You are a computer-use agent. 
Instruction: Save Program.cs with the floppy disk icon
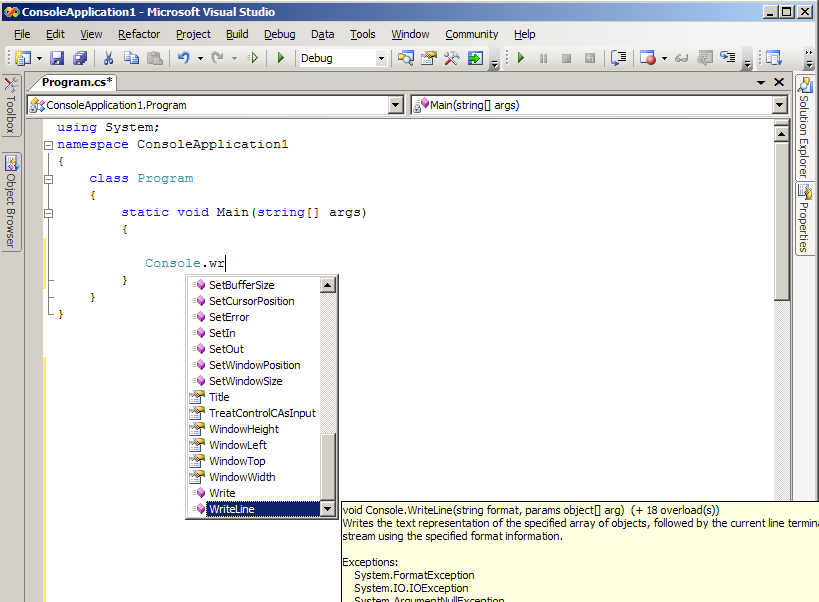[x=56, y=58]
